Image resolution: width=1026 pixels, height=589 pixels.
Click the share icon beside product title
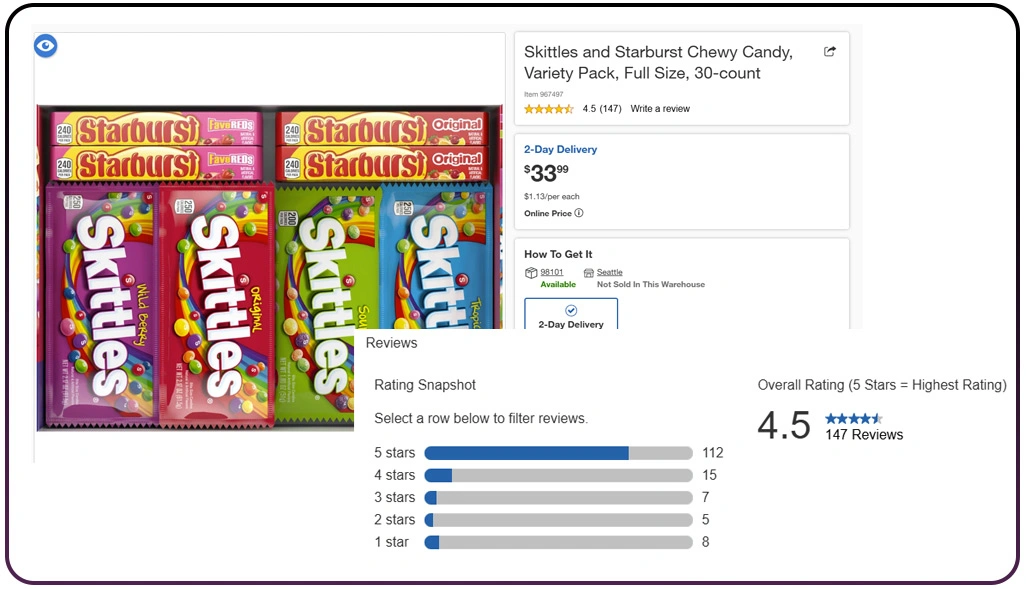click(x=829, y=52)
